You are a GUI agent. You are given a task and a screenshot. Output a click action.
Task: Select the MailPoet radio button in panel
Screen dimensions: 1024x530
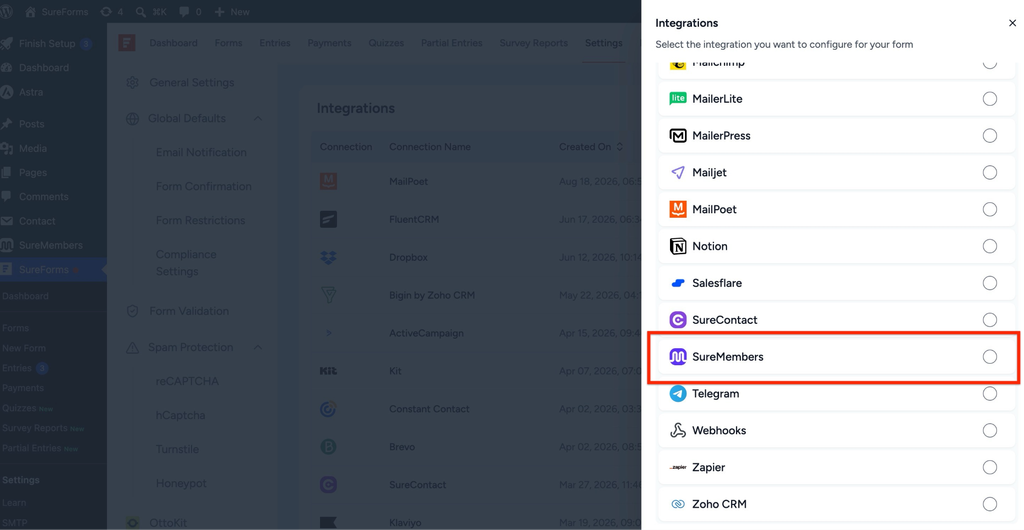tap(989, 210)
